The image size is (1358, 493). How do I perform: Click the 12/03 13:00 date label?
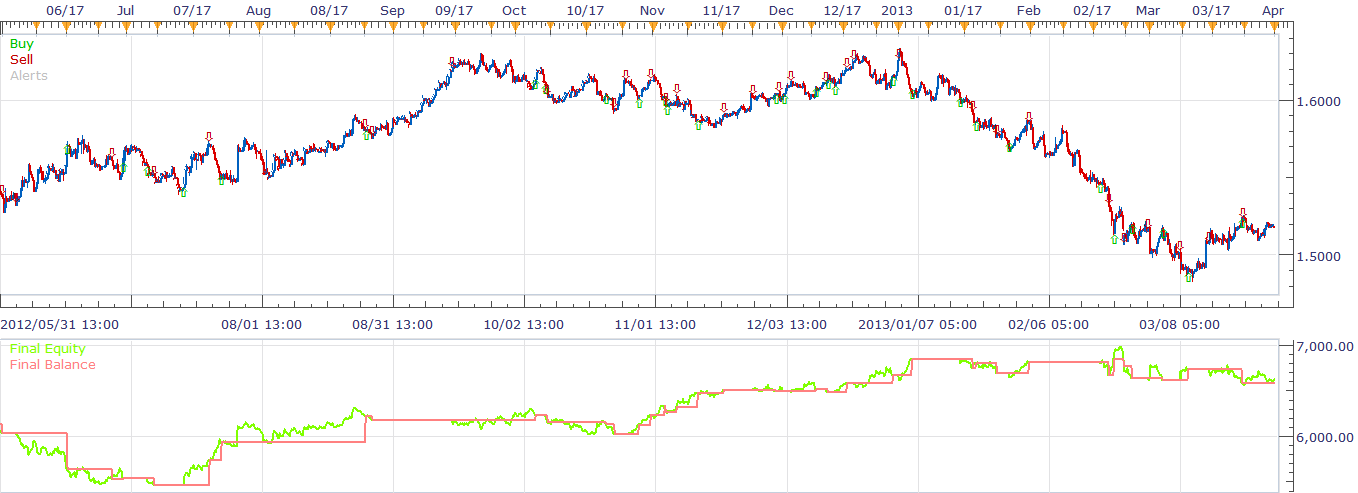(x=787, y=324)
